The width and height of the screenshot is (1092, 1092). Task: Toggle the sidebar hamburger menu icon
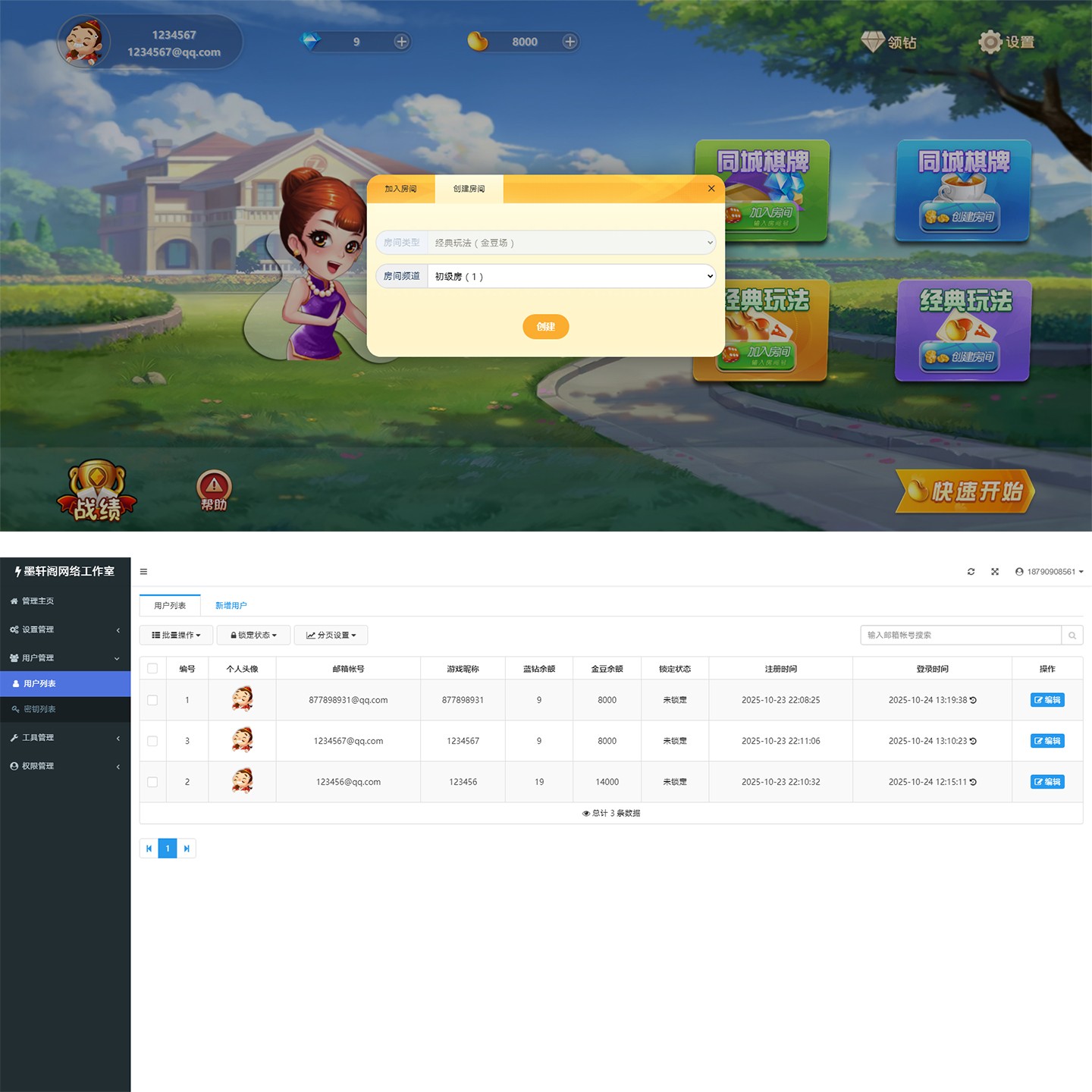(x=143, y=572)
